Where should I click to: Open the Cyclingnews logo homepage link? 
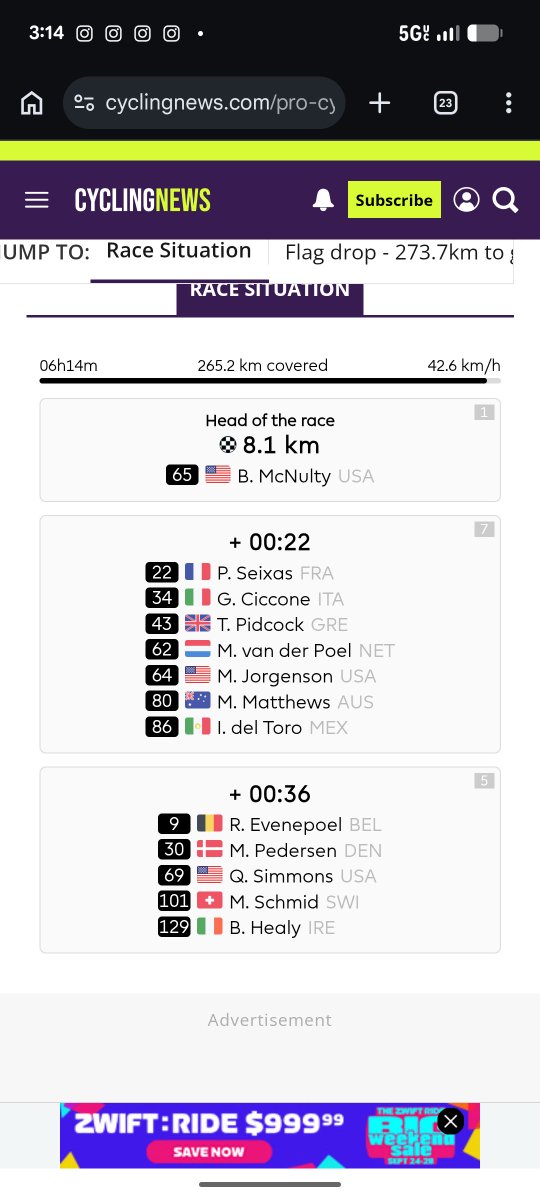click(143, 200)
